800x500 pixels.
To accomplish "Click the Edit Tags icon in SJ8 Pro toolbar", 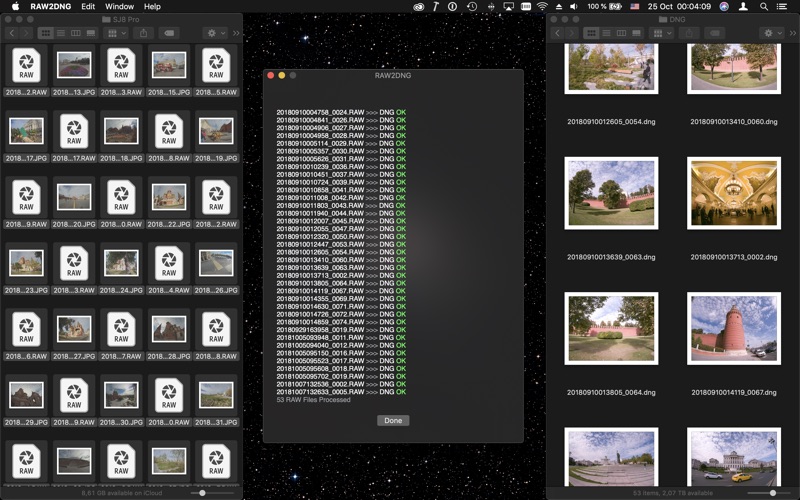I will pyautogui.click(x=169, y=33).
